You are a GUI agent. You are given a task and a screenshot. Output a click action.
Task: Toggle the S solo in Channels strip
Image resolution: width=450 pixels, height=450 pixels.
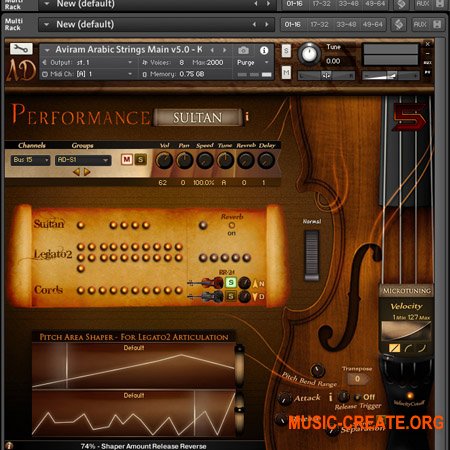pos(140,160)
